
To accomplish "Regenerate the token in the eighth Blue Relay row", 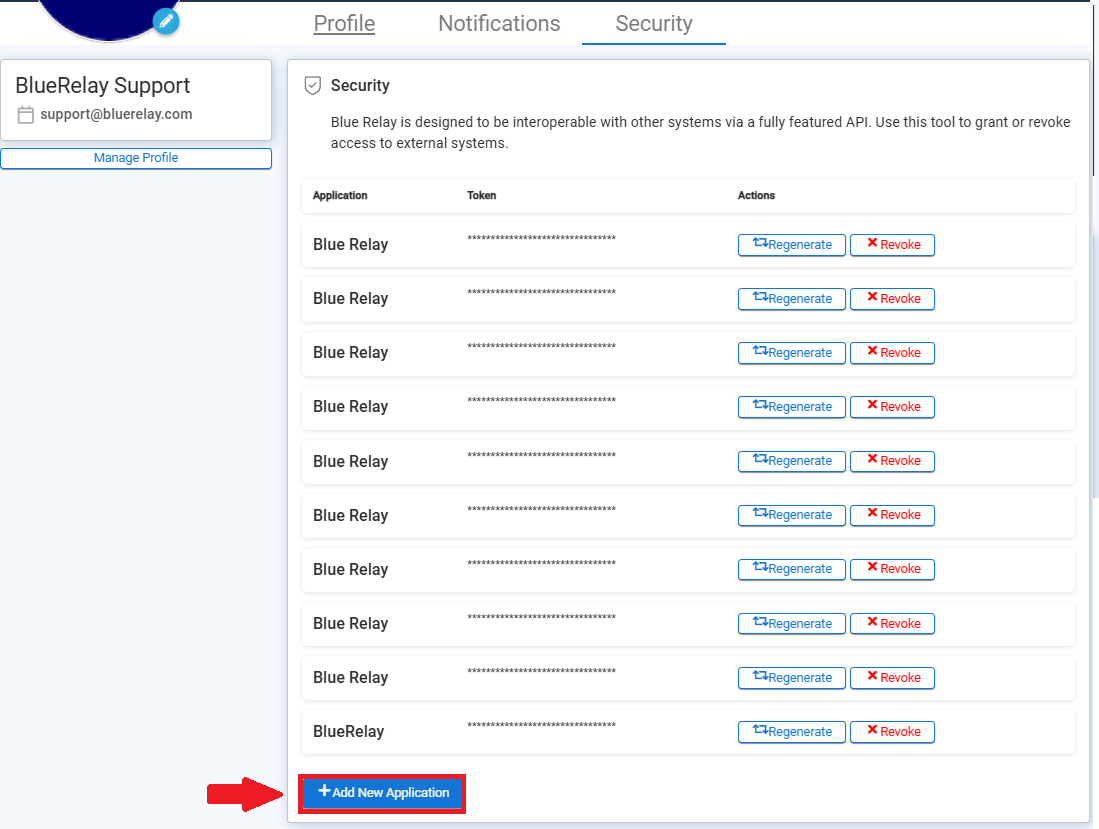I will tap(792, 624).
